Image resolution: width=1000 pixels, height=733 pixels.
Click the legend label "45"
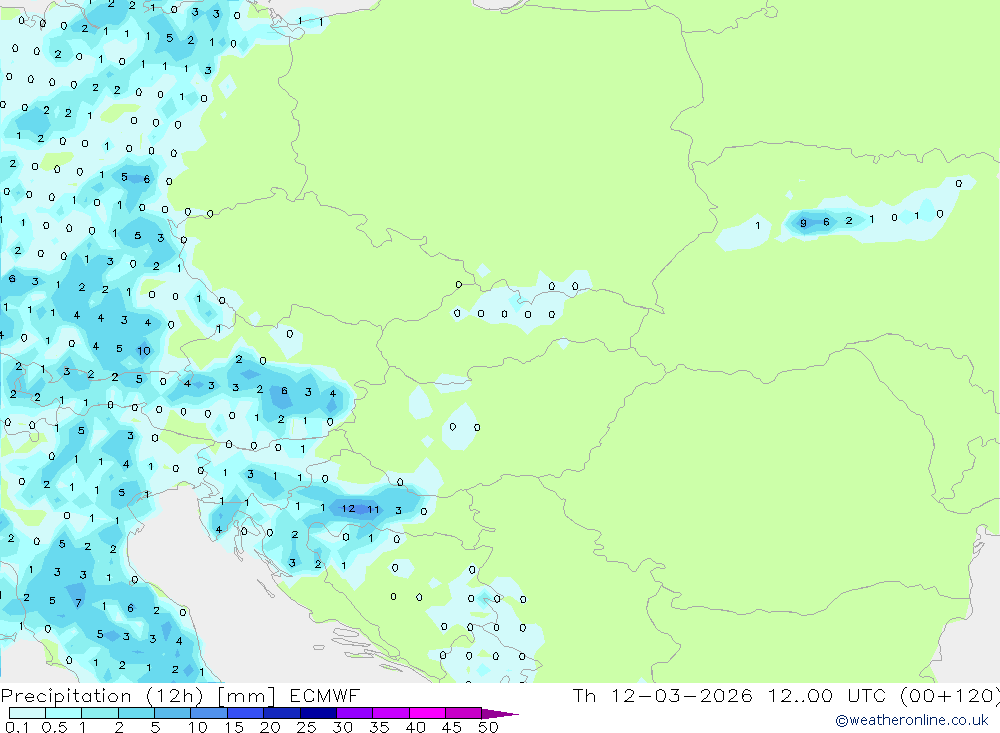coord(452,727)
